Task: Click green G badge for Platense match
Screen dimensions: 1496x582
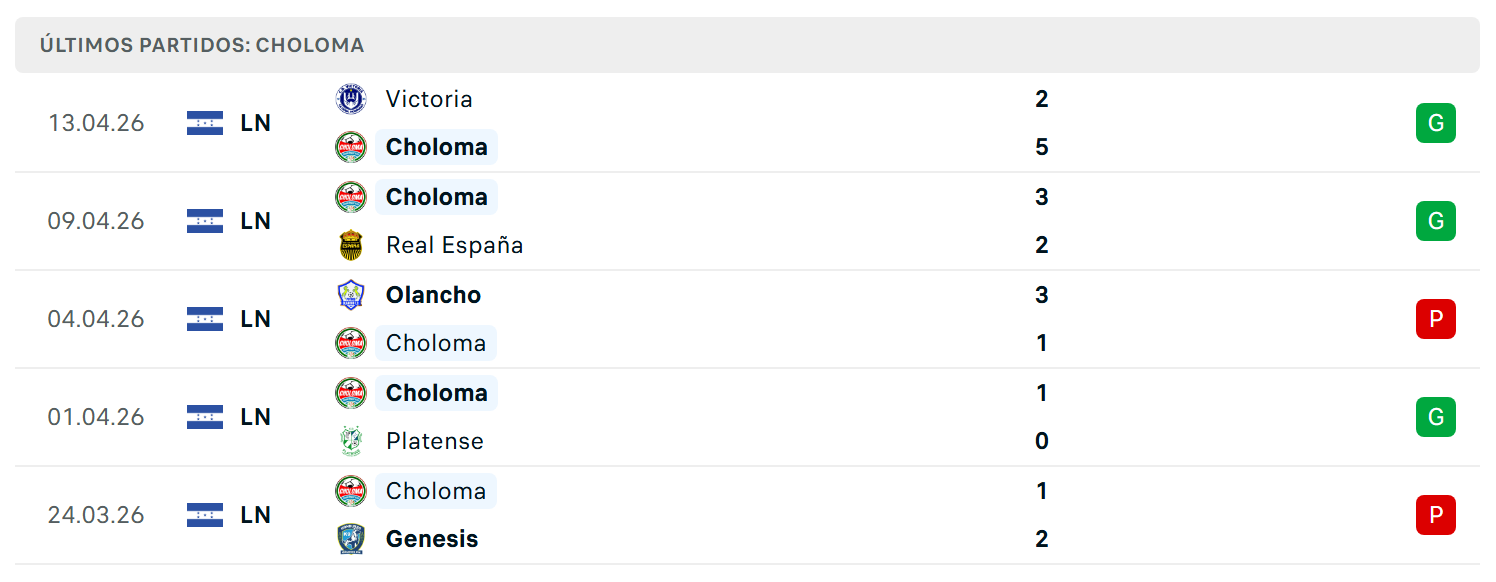Action: 1436,417
